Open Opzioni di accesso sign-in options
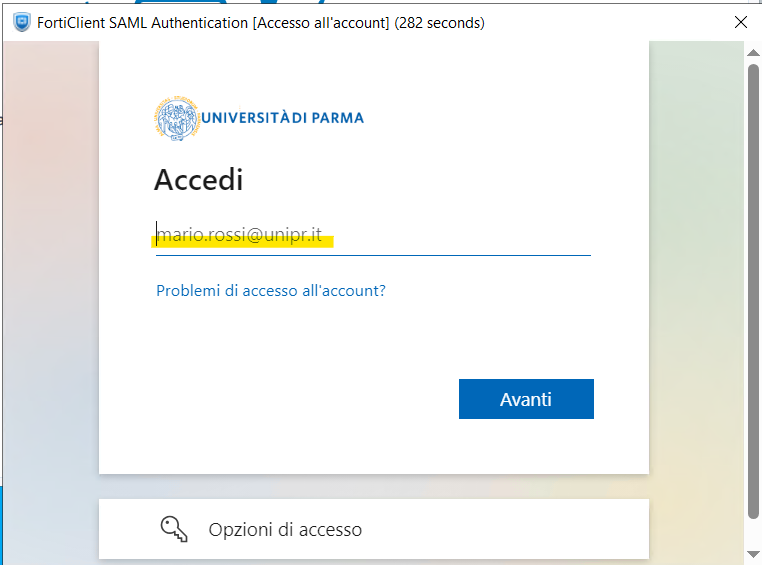The width and height of the screenshot is (762, 565). tap(285, 529)
